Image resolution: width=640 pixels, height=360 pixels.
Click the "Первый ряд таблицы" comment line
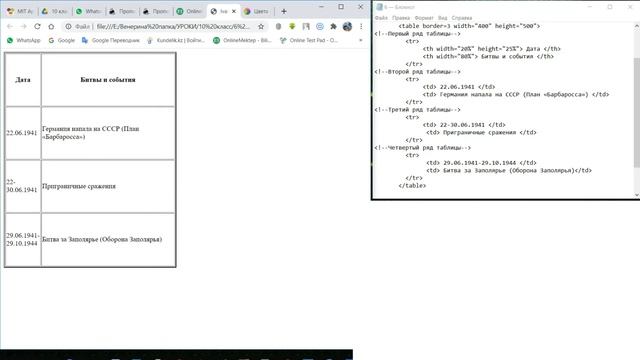(x=417, y=33)
